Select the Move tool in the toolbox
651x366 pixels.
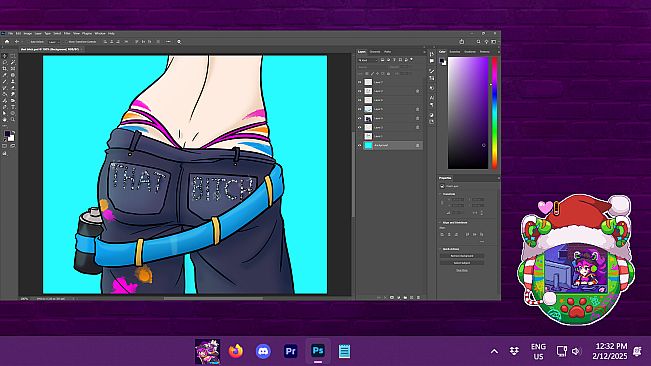tap(4, 56)
